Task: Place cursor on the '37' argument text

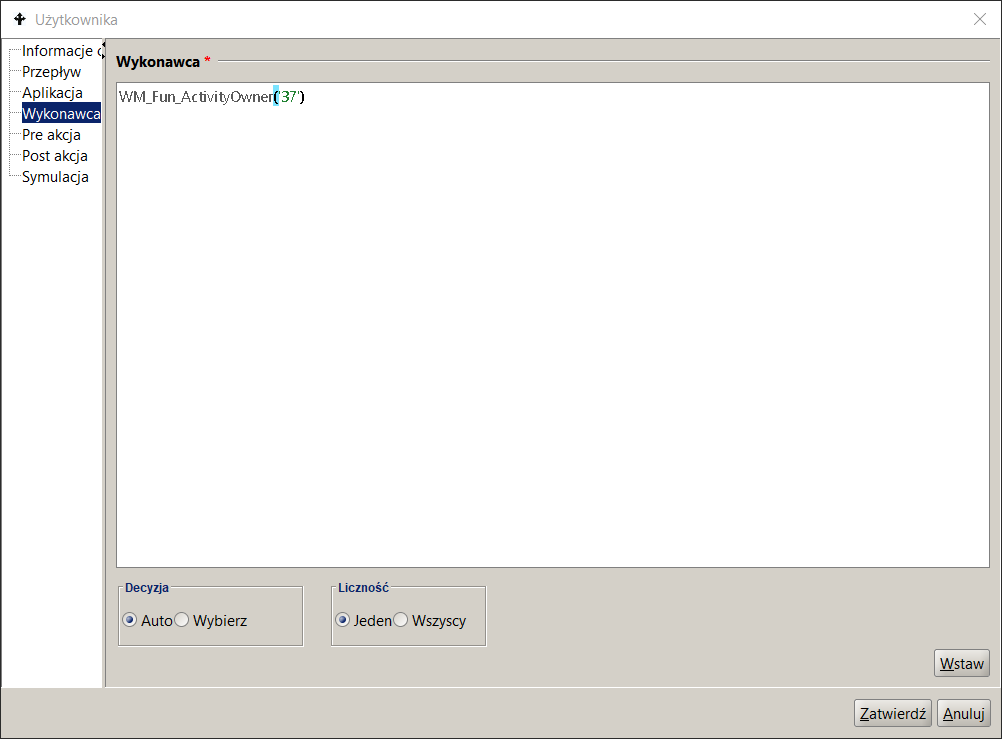Action: tap(289, 97)
